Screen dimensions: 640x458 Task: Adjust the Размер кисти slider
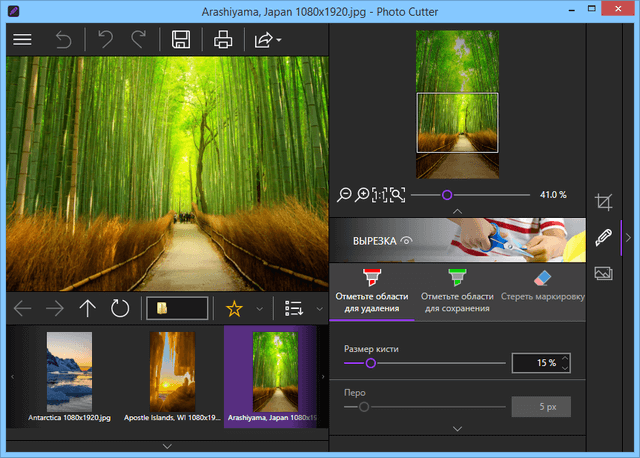(371, 363)
